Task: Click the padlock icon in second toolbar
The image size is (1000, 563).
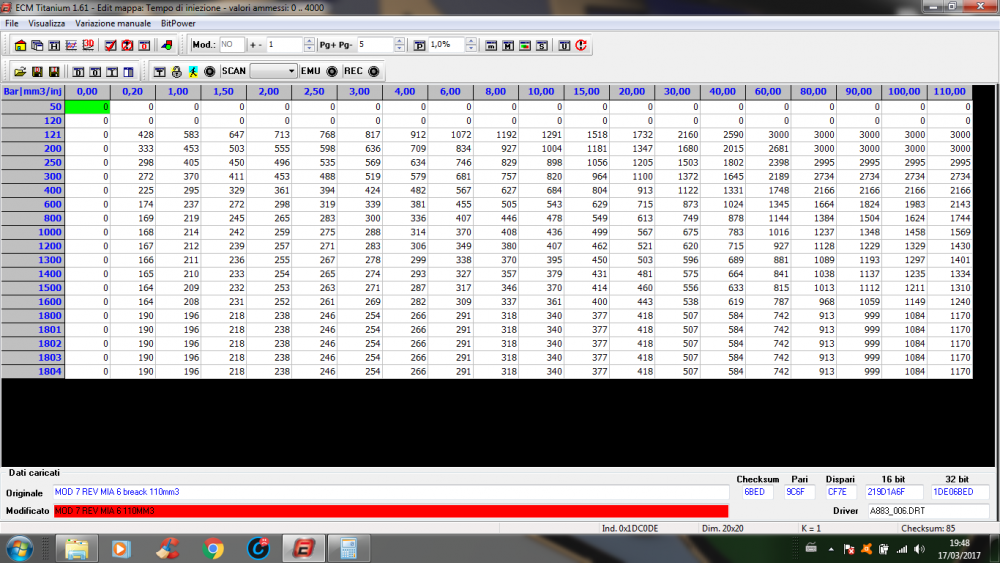Action: pyautogui.click(x=176, y=72)
